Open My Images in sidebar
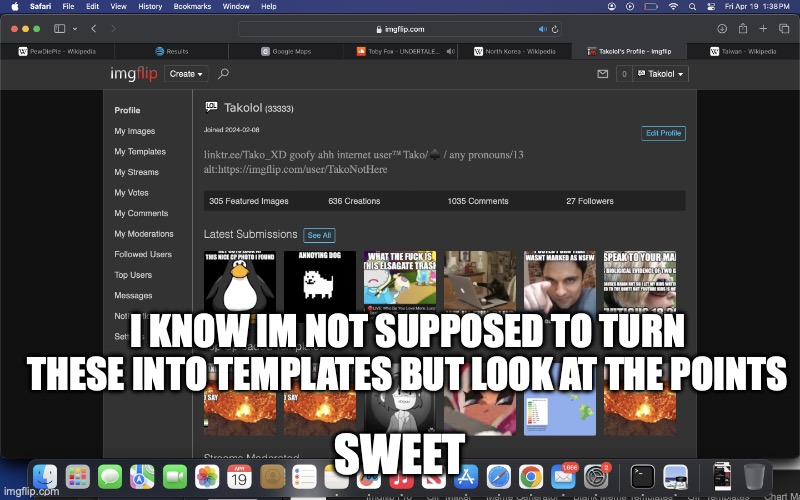800x500 pixels. (135, 131)
